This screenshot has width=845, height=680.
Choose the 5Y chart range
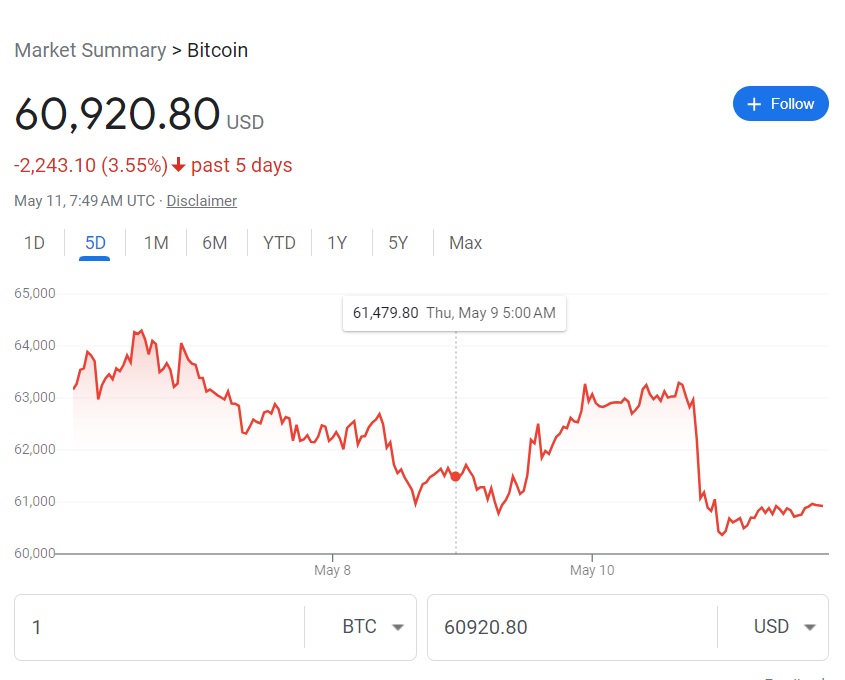point(398,243)
